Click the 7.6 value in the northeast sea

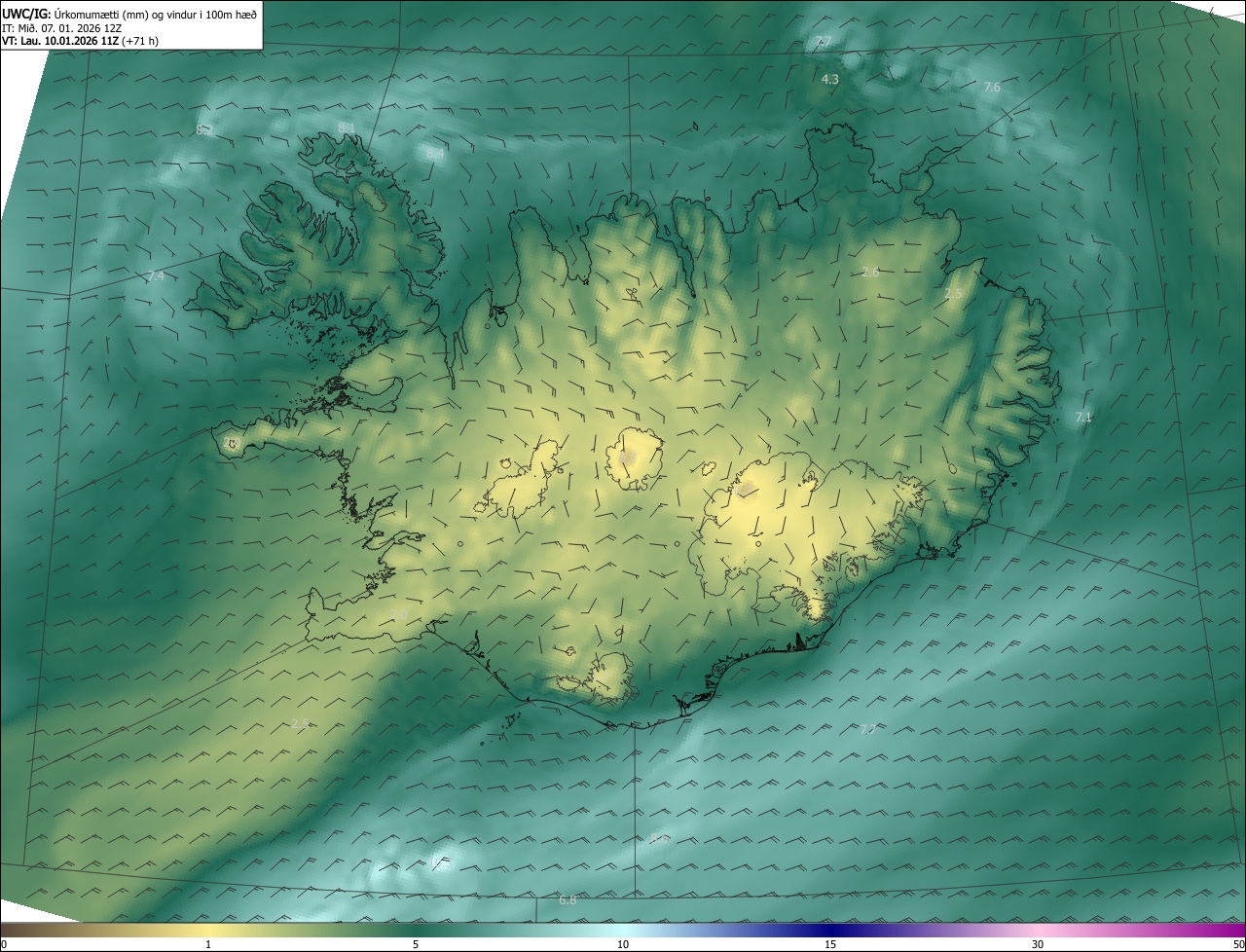(x=992, y=88)
